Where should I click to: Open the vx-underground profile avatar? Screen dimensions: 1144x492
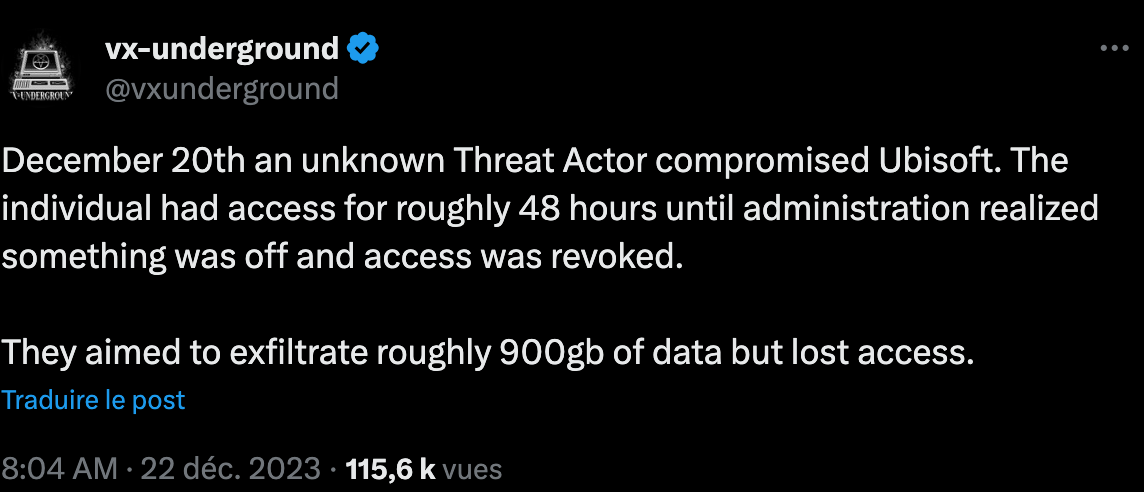pyautogui.click(x=41, y=67)
